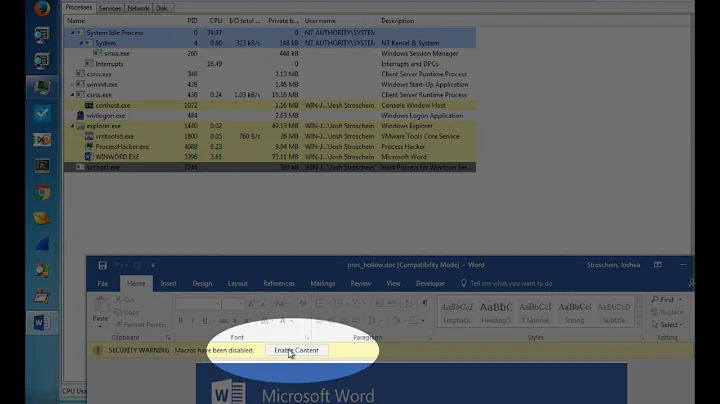Switch to Services tab in Process Hacker

click(x=110, y=8)
